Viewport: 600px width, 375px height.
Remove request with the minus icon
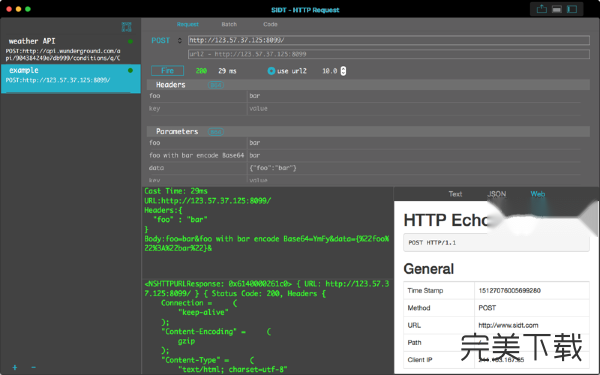click(x=33, y=367)
